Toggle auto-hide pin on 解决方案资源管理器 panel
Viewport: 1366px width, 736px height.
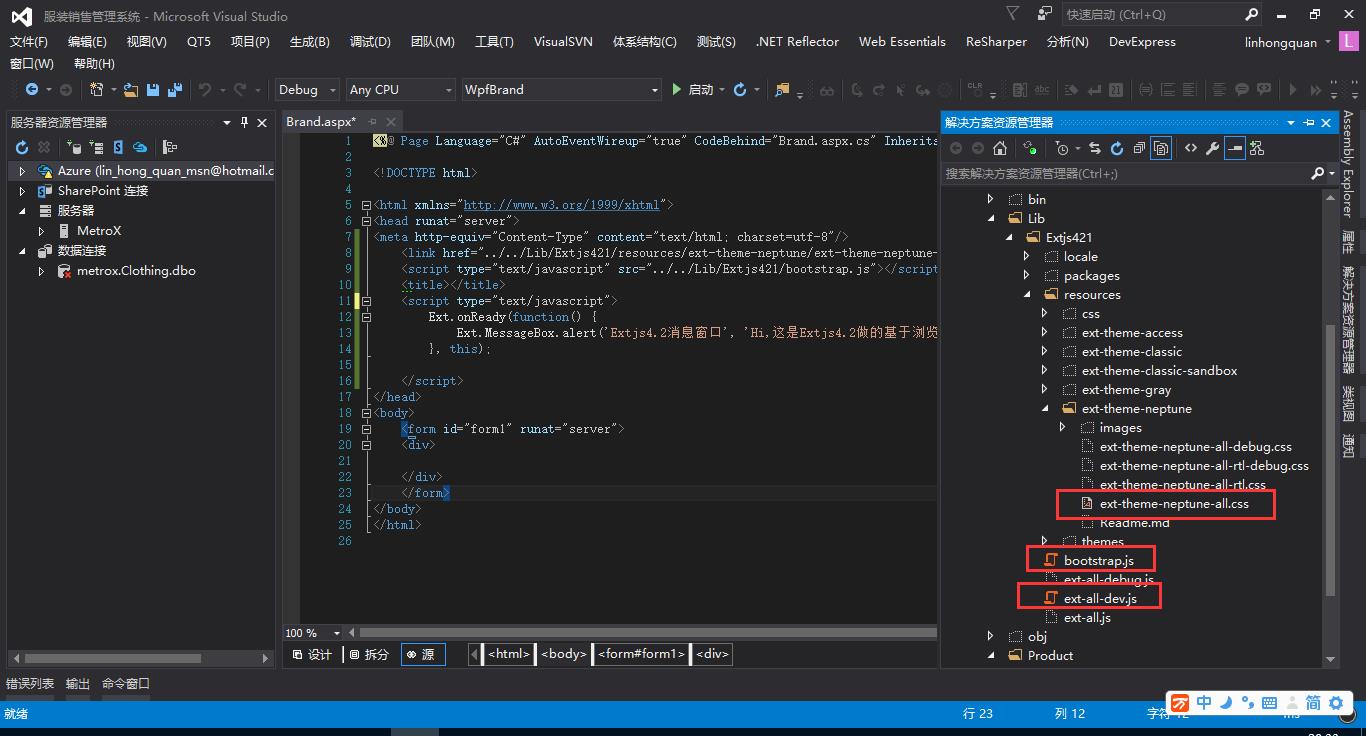click(x=1308, y=122)
